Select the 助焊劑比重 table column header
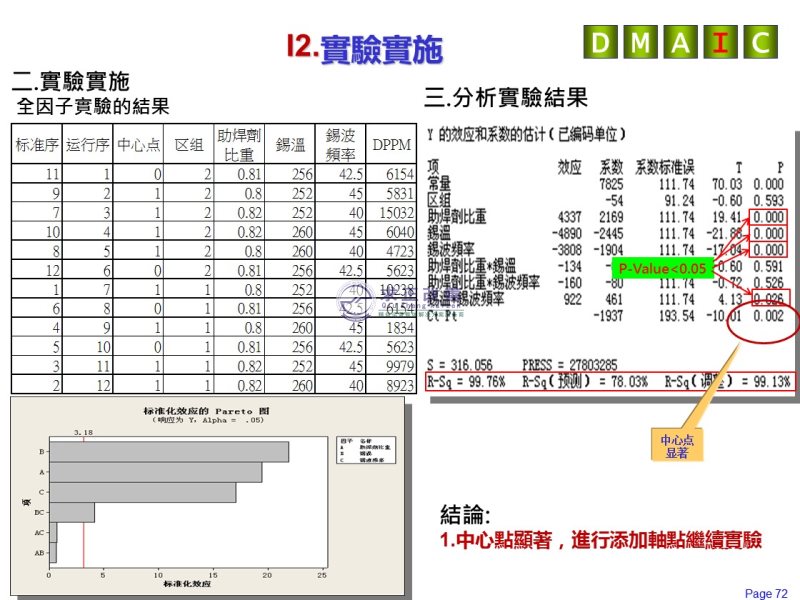 tap(239, 145)
